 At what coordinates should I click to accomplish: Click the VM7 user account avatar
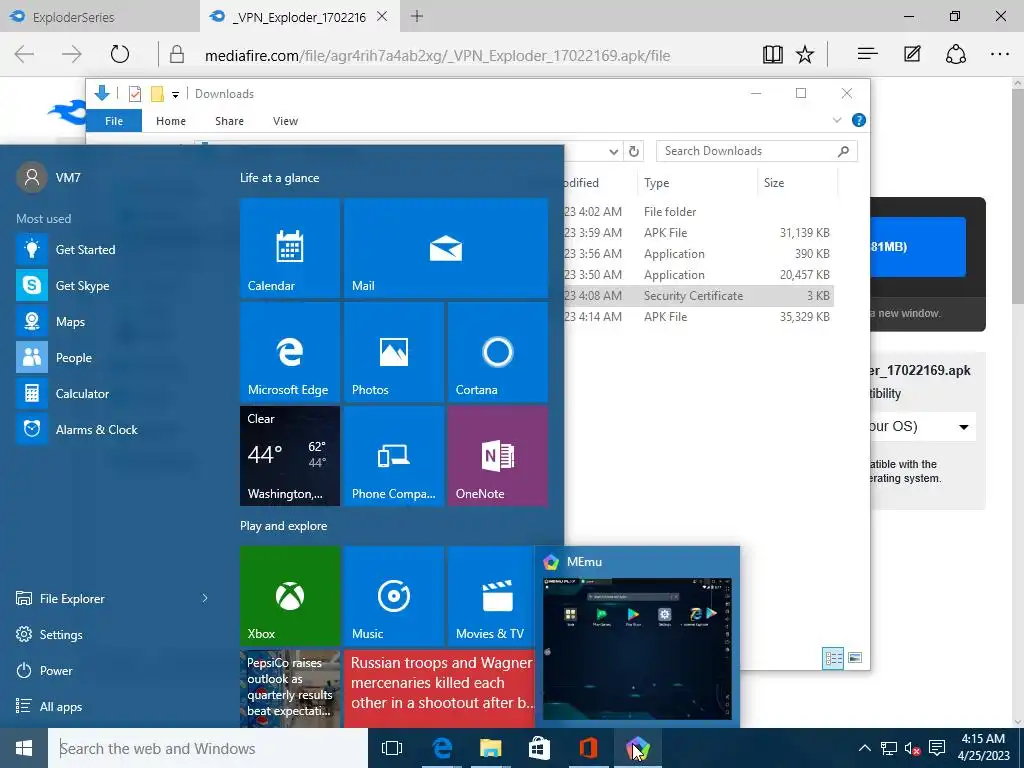[32, 178]
